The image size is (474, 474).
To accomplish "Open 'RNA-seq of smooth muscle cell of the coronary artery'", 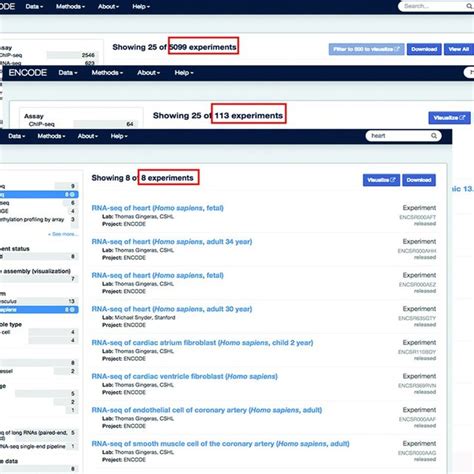I will tap(220, 444).
